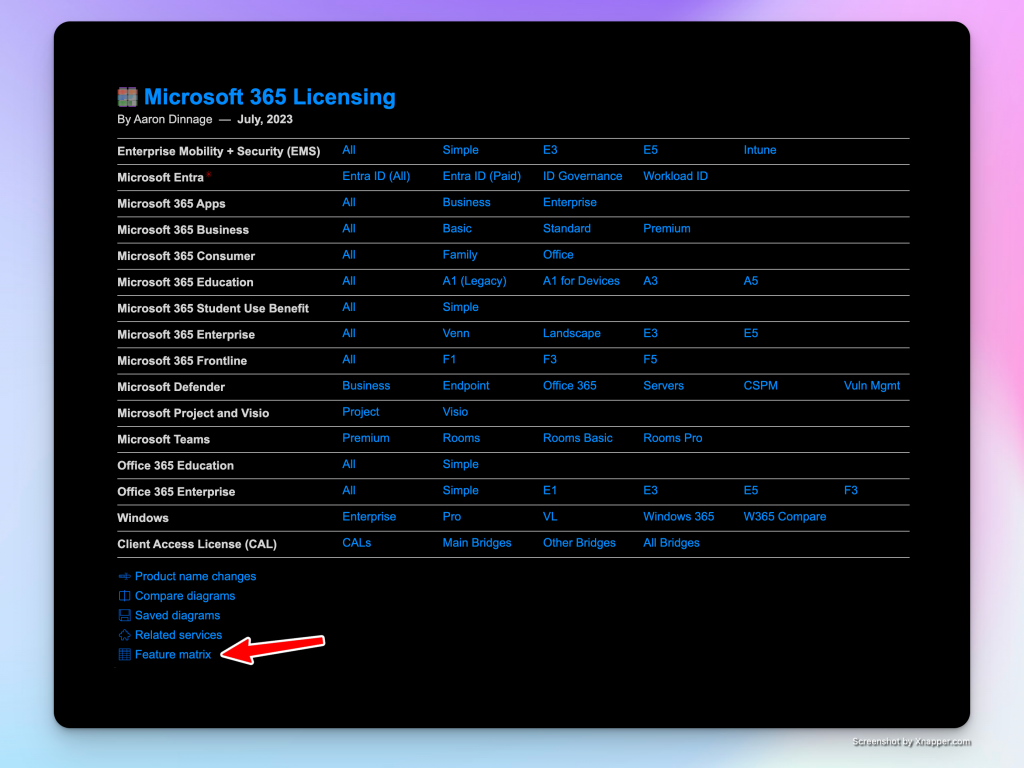Screen dimensions: 1024x768
Task: View the Venn diagram for Microsoft 365 Enterprise
Action: [456, 333]
